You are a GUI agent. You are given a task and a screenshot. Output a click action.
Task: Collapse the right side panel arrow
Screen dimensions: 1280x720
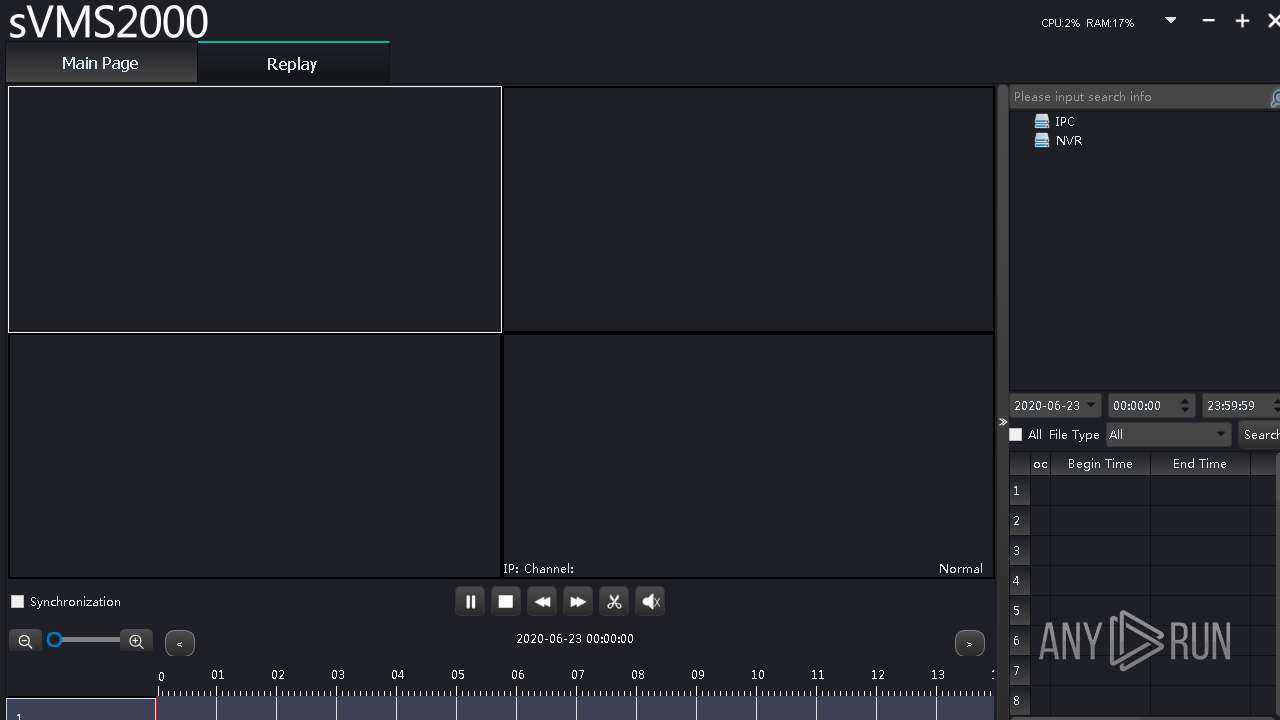[x=1003, y=422]
